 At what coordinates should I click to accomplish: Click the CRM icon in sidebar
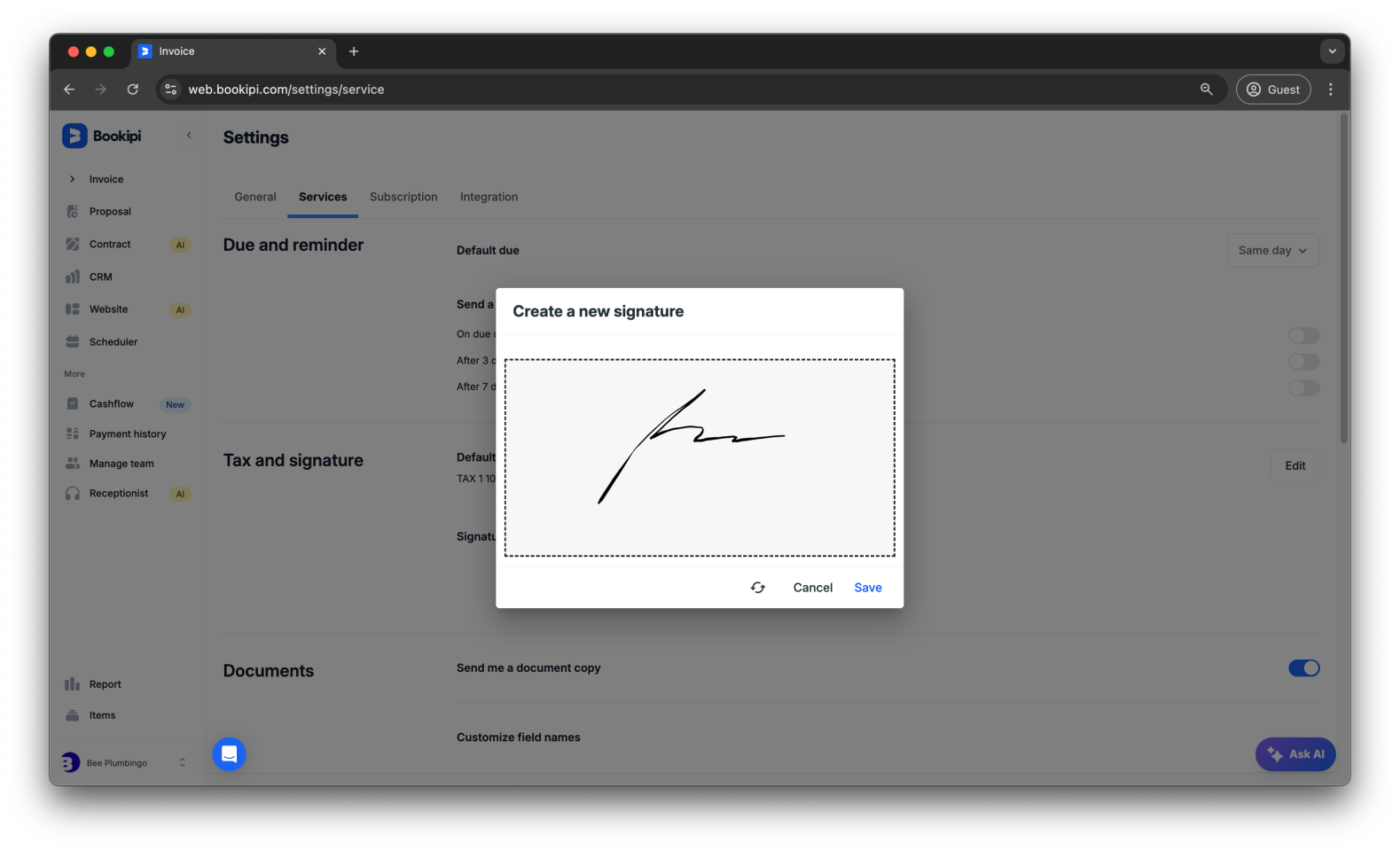pyautogui.click(x=73, y=277)
